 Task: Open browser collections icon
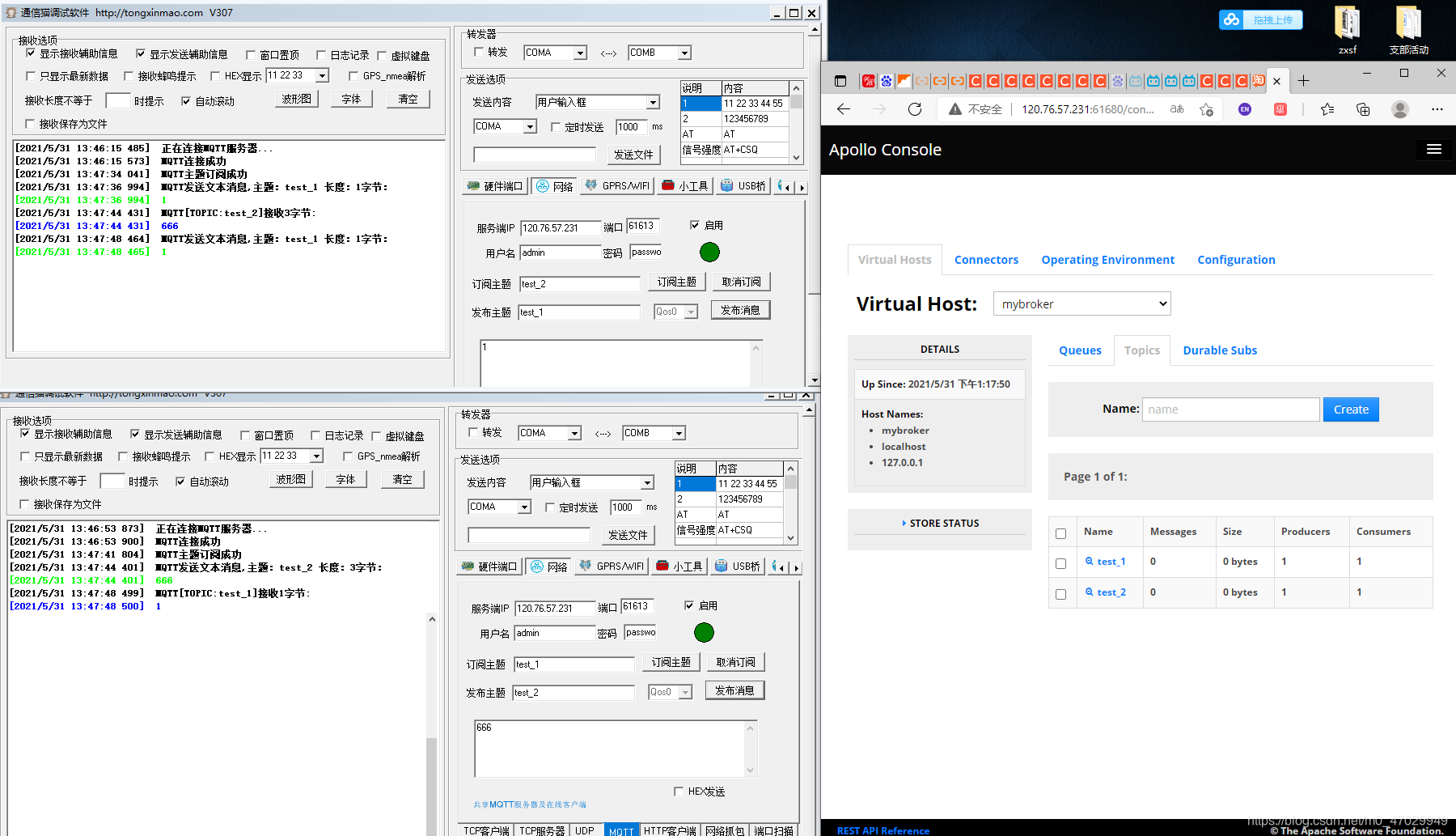[x=1363, y=109]
